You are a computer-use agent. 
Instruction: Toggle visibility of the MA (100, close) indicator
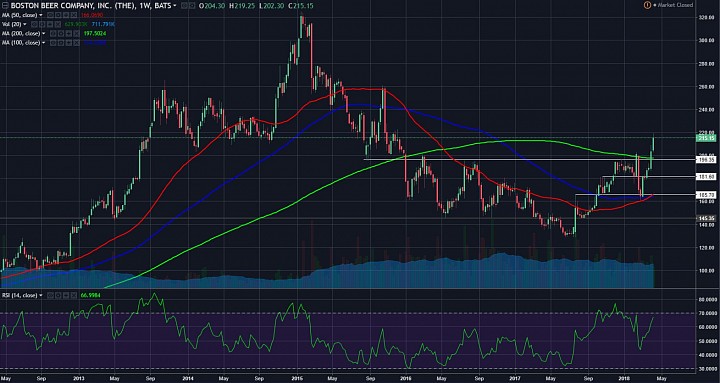tap(53, 43)
